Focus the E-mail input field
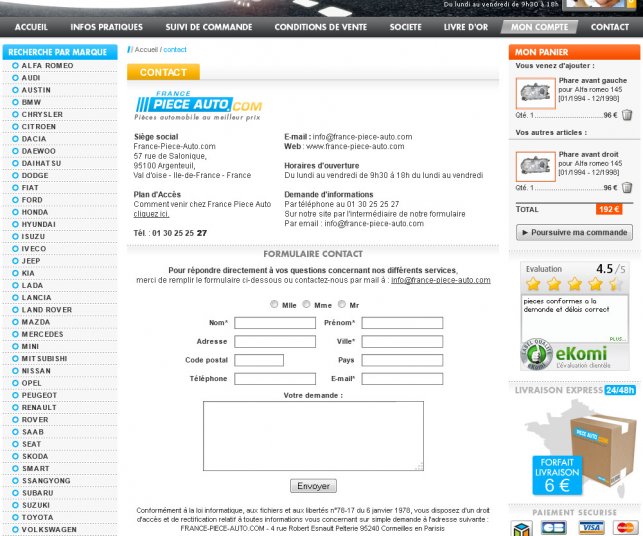The width and height of the screenshot is (643, 536). coord(402,379)
